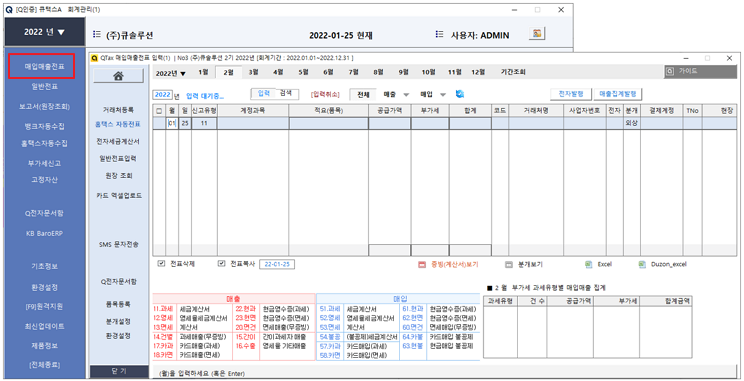Open the 가이드 guide button
Image resolution: width=744 pixels, height=381 pixels.
[x=700, y=71]
